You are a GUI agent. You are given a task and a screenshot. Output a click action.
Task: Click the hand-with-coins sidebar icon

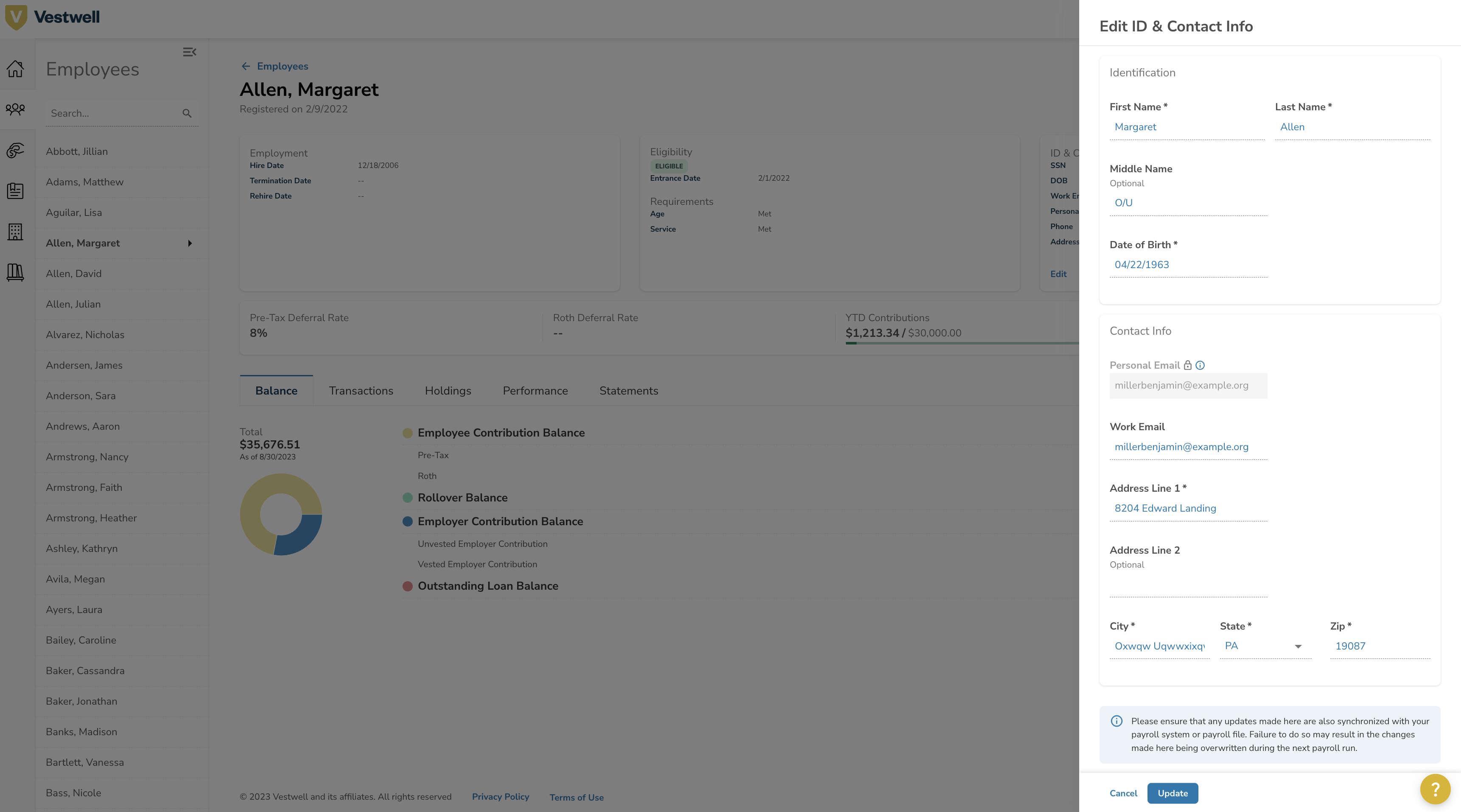[15, 150]
